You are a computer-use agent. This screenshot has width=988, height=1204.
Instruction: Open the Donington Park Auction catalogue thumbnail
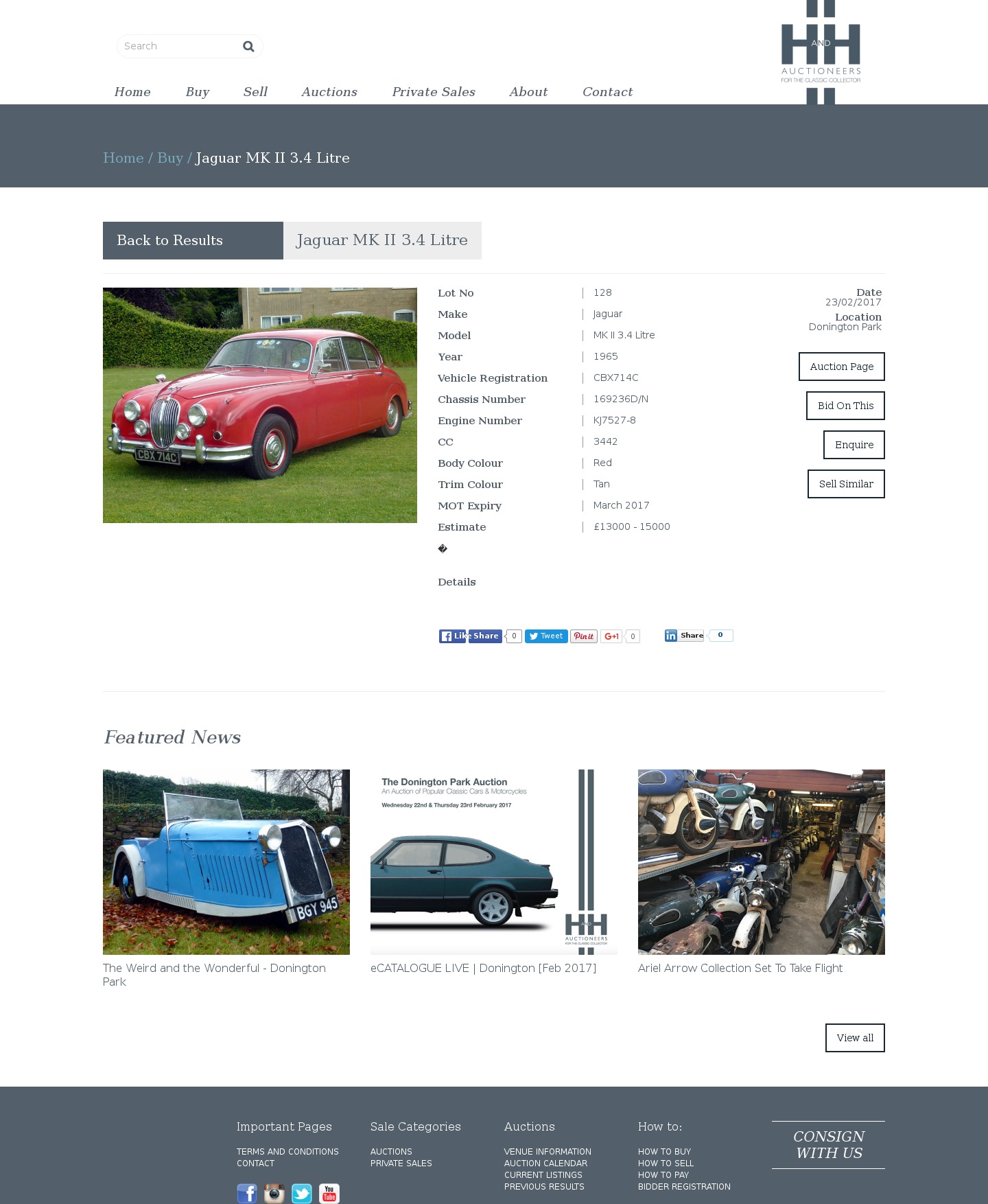pos(494,862)
